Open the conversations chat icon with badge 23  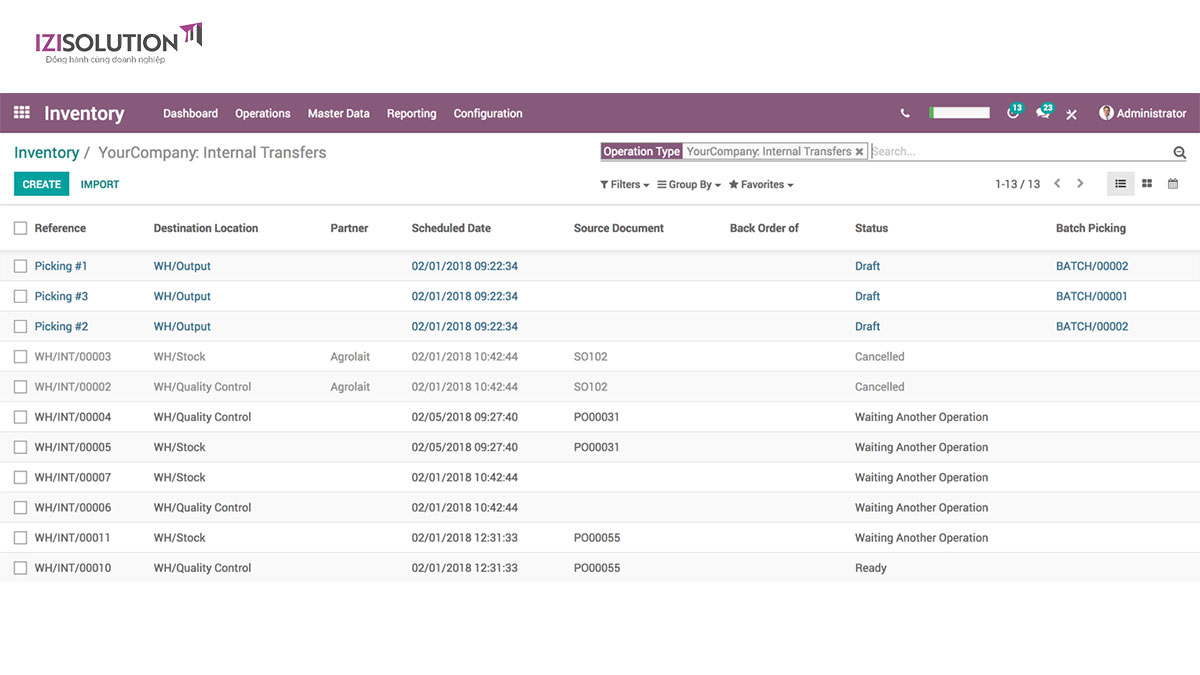pyautogui.click(x=1043, y=113)
